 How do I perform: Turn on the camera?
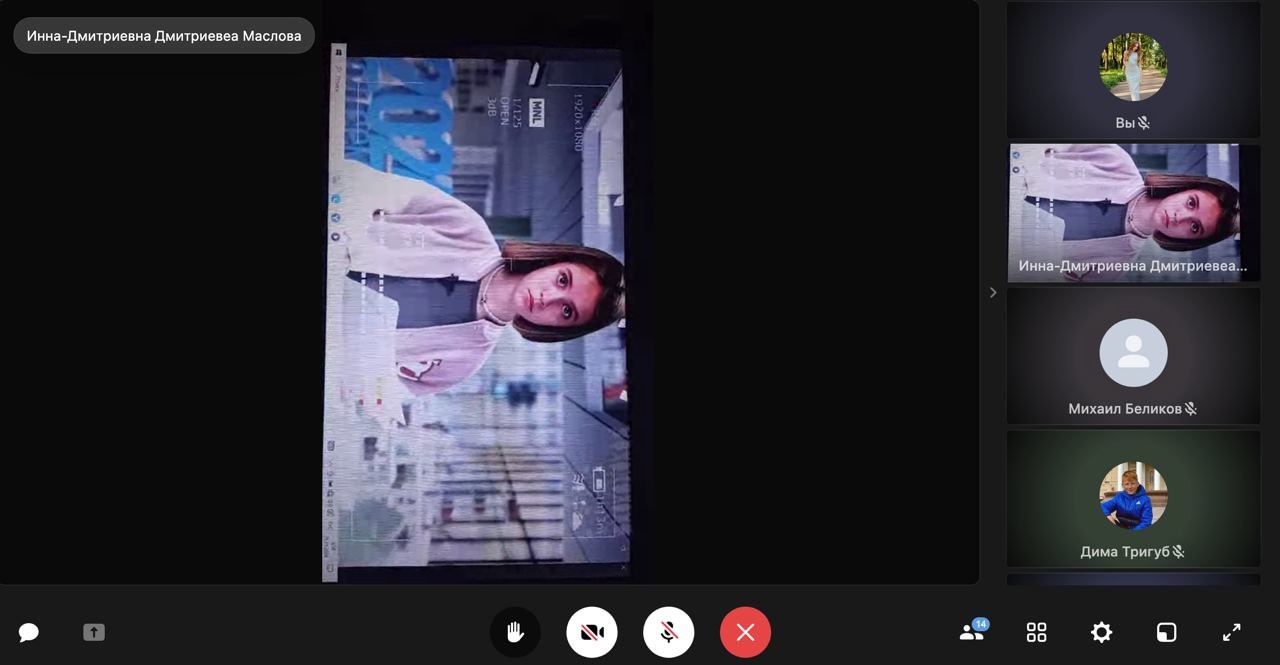point(592,632)
